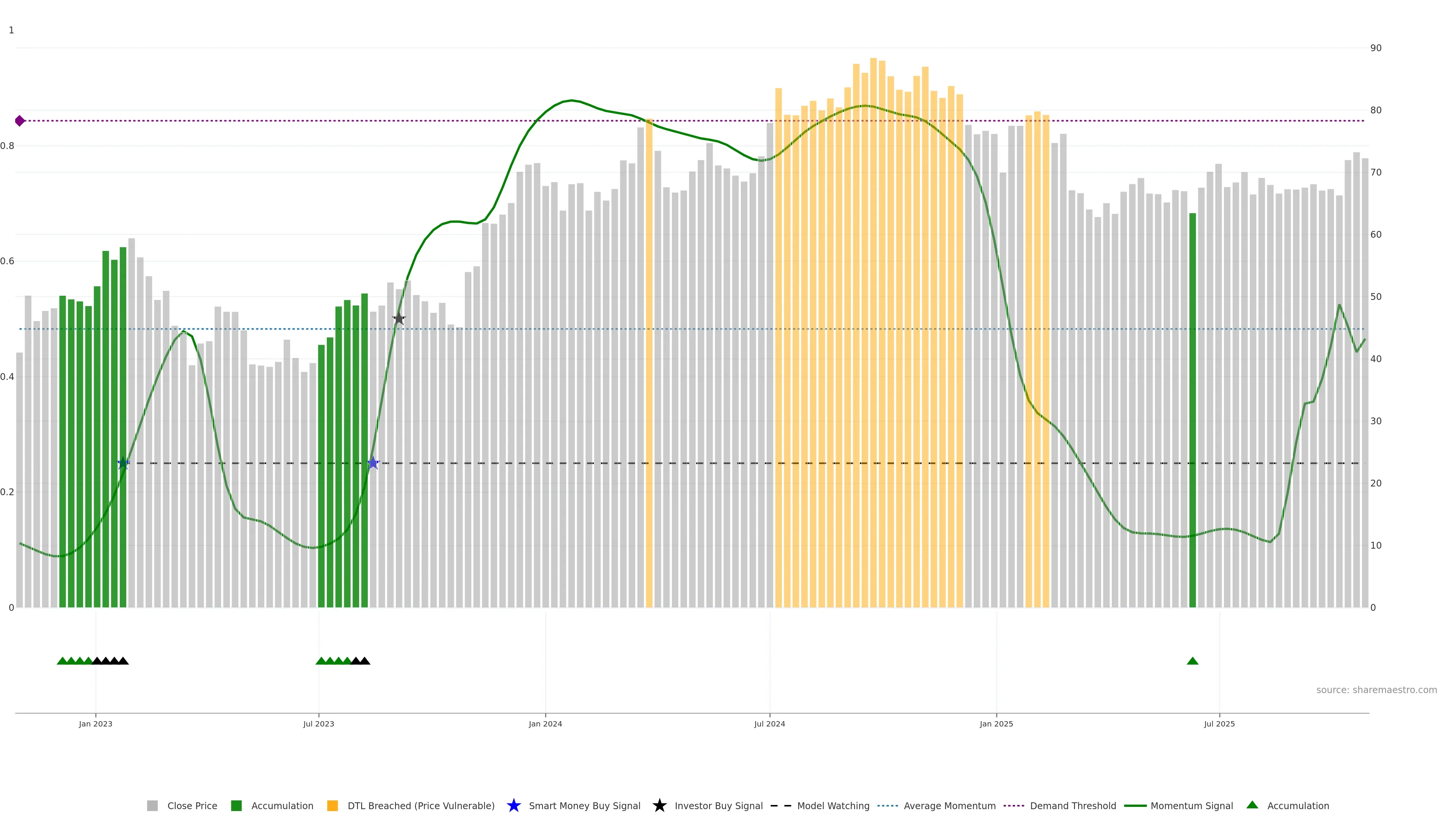Click the purple diamond on Demand Threshold line
This screenshot has width=1456, height=819.
pyautogui.click(x=20, y=121)
